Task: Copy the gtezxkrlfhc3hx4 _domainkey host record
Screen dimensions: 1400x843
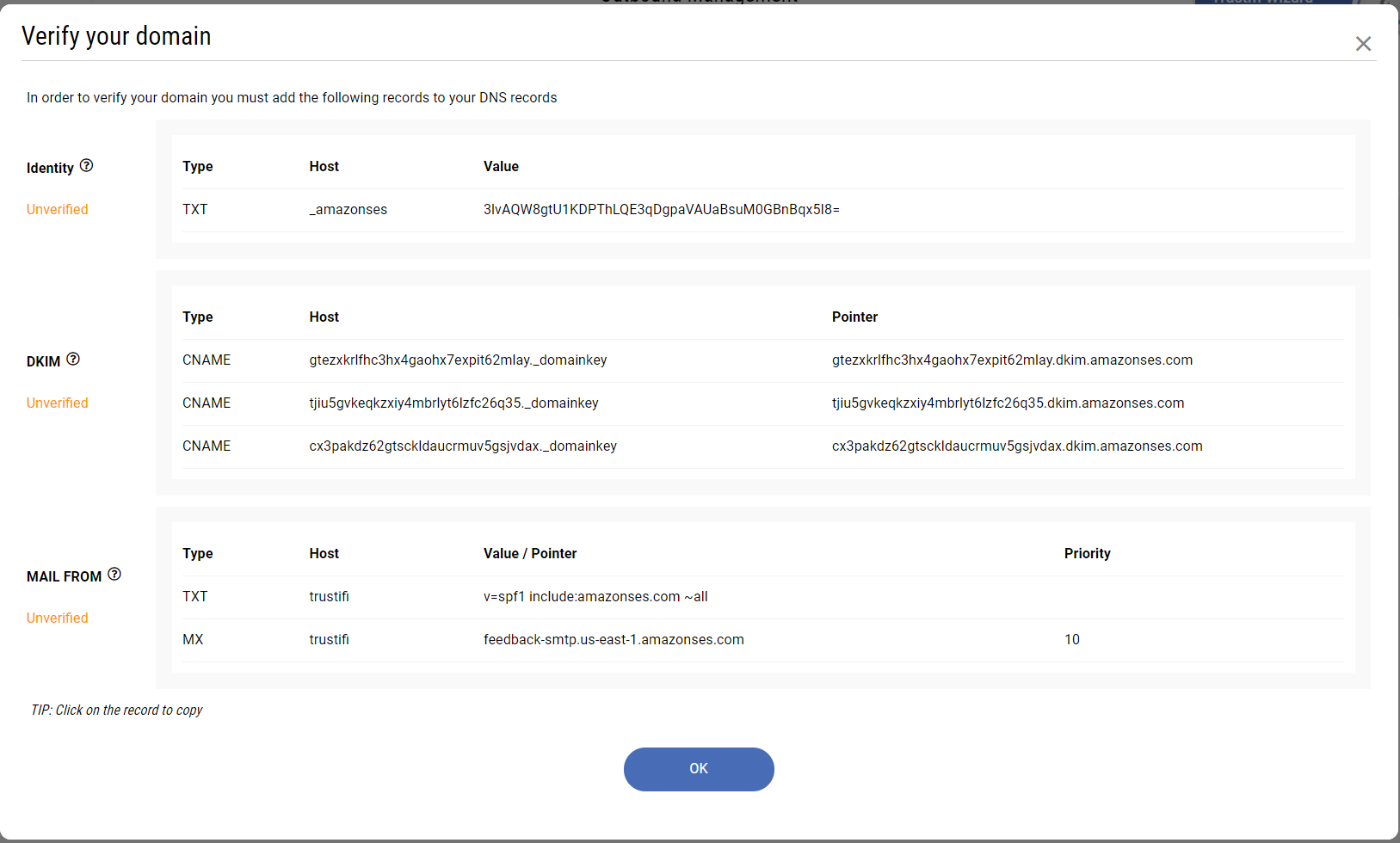Action: click(x=459, y=360)
